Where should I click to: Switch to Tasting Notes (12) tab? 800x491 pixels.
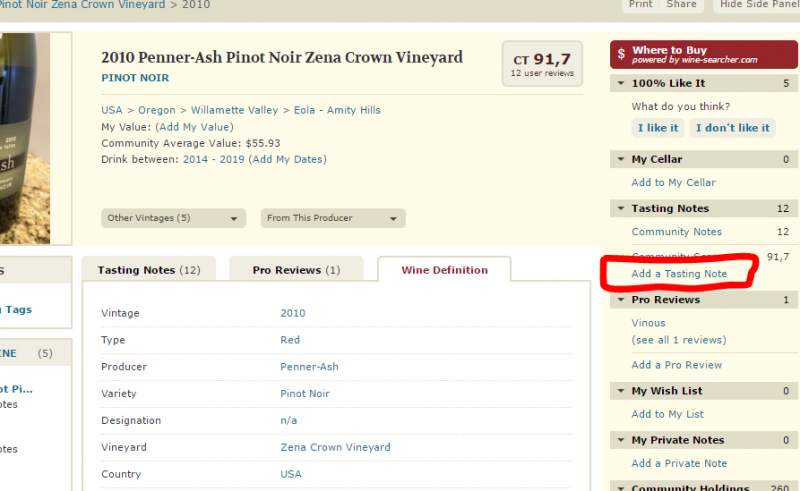click(149, 270)
